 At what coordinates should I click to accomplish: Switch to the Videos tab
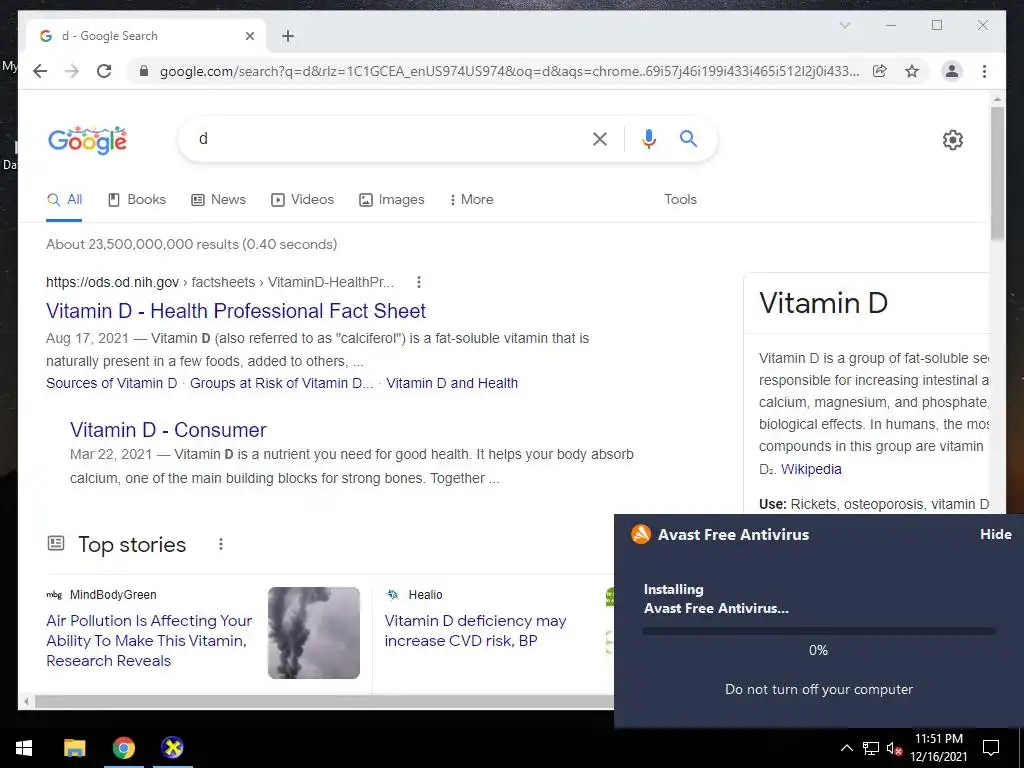tap(302, 200)
